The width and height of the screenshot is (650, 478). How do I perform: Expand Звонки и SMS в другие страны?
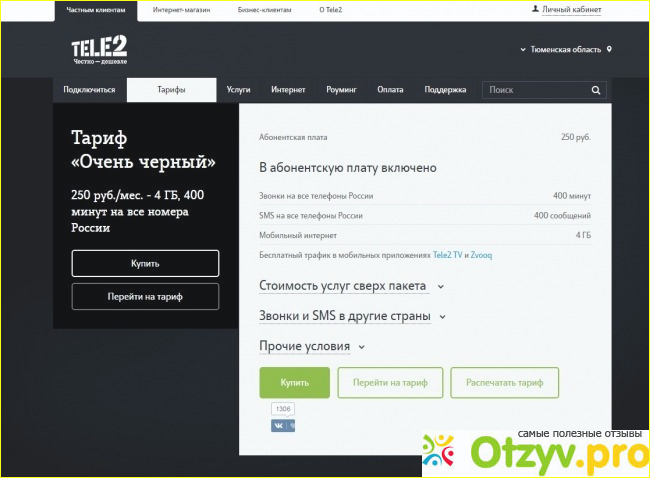coord(352,316)
